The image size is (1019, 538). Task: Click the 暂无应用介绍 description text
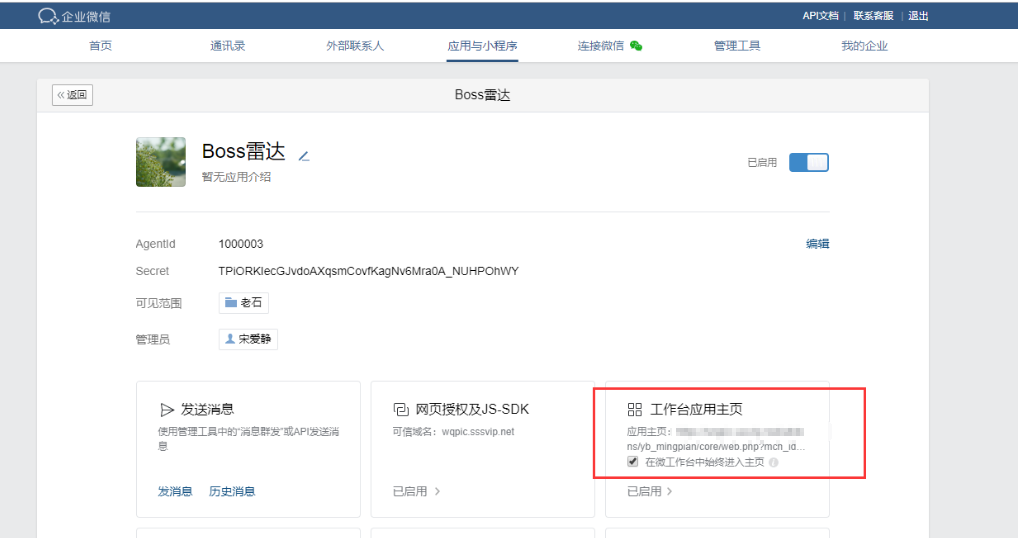pyautogui.click(x=237, y=177)
